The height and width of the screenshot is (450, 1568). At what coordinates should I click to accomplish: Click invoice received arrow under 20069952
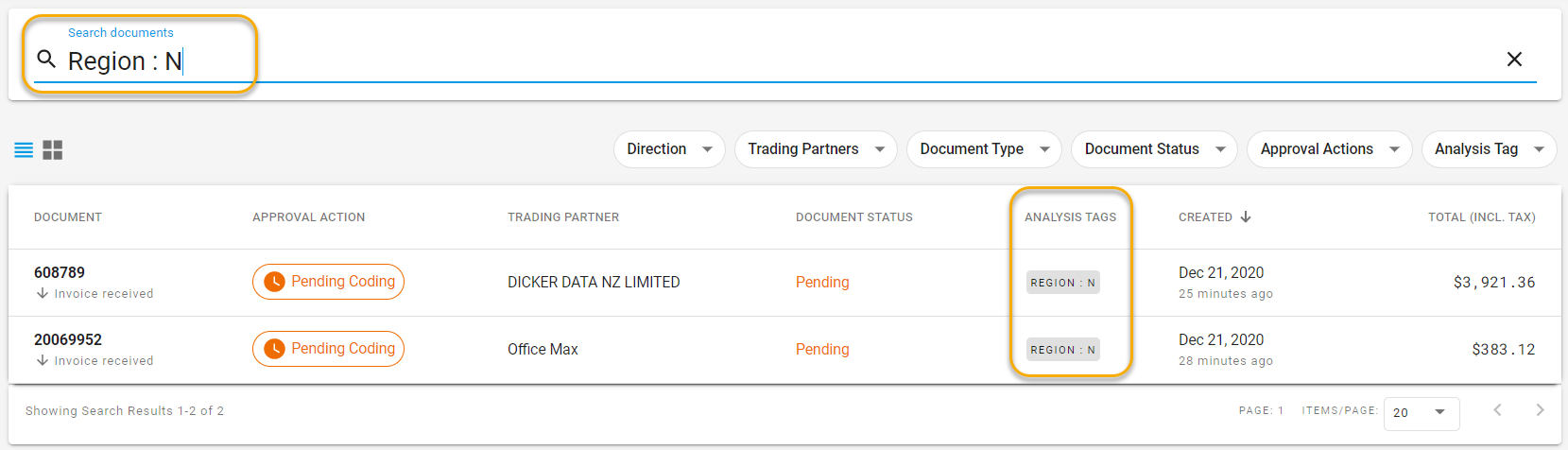pos(43,360)
